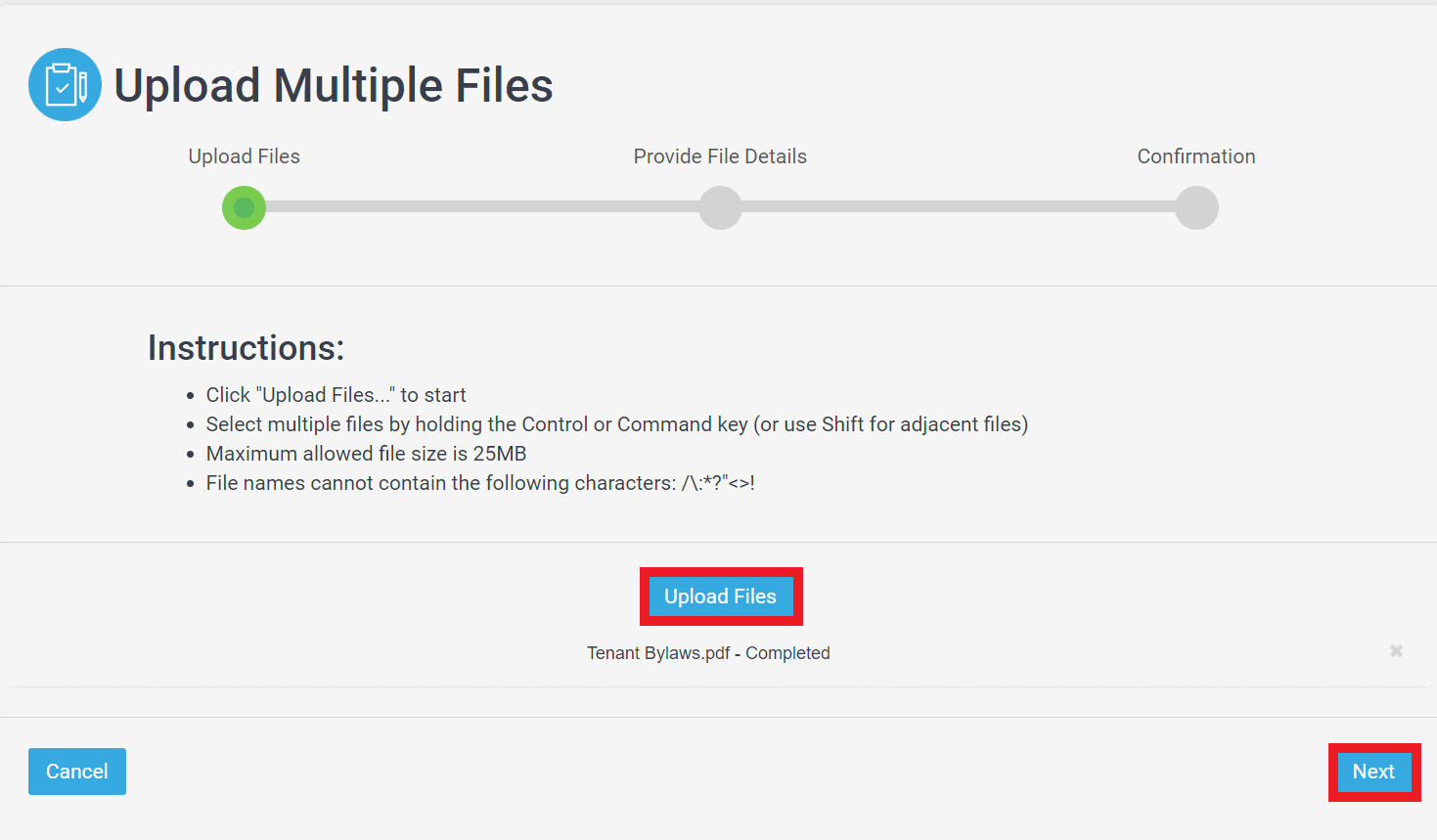1437x840 pixels.
Task: Click the "Instructions:" heading
Action: click(x=247, y=348)
